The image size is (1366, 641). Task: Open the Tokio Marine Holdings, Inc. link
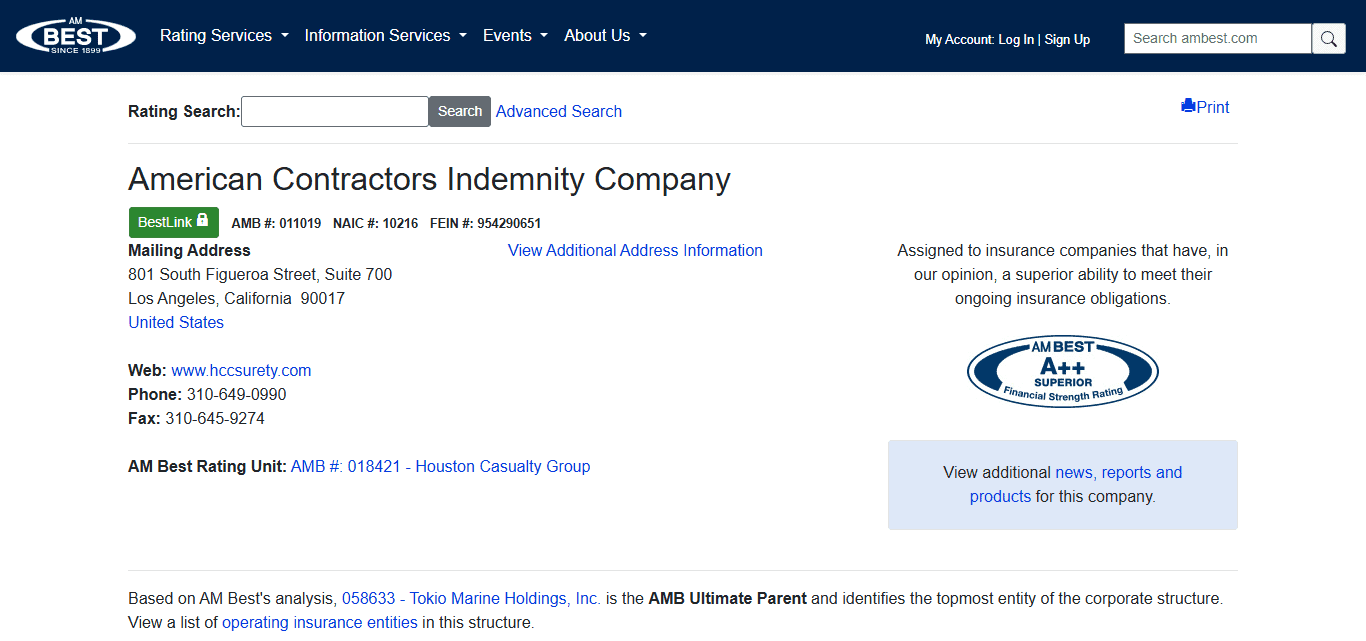pyautogui.click(x=471, y=599)
